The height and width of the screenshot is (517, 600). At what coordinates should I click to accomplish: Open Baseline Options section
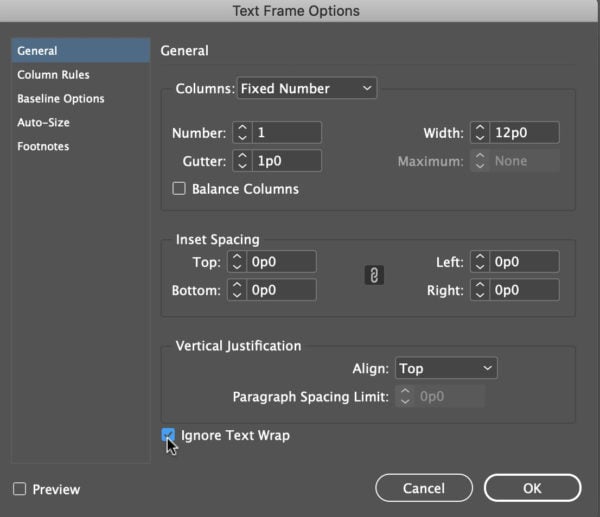click(60, 99)
